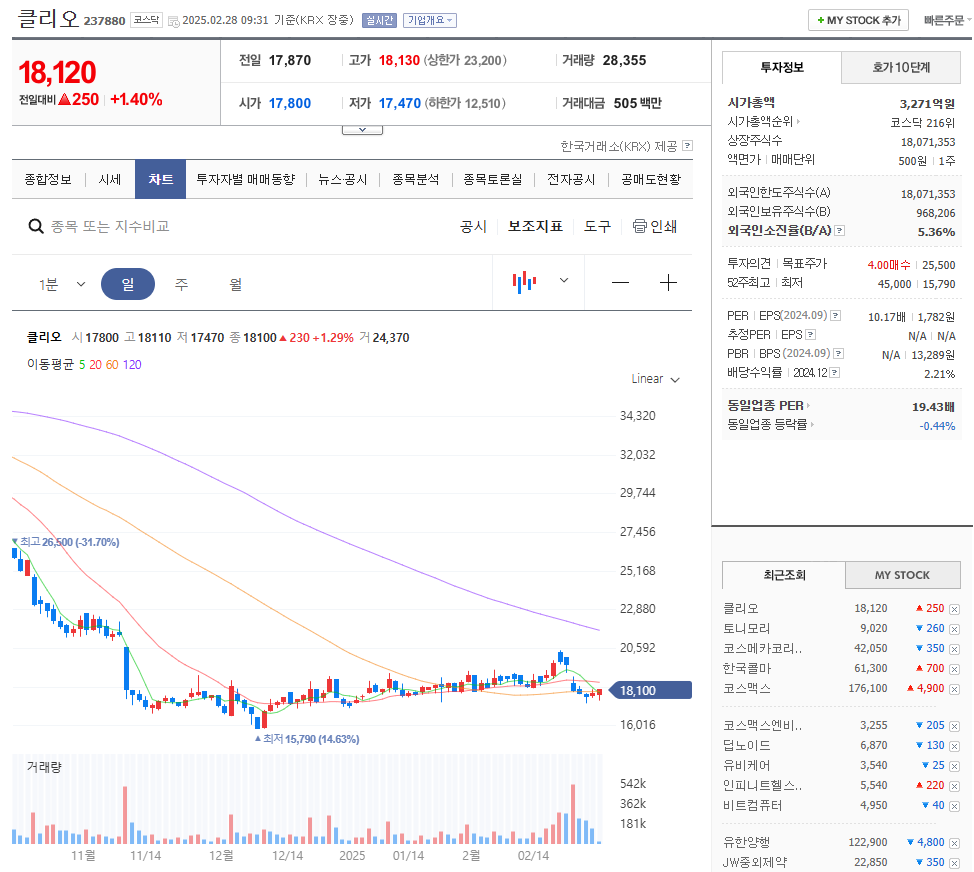Open the Linear scale dropdown

(655, 378)
